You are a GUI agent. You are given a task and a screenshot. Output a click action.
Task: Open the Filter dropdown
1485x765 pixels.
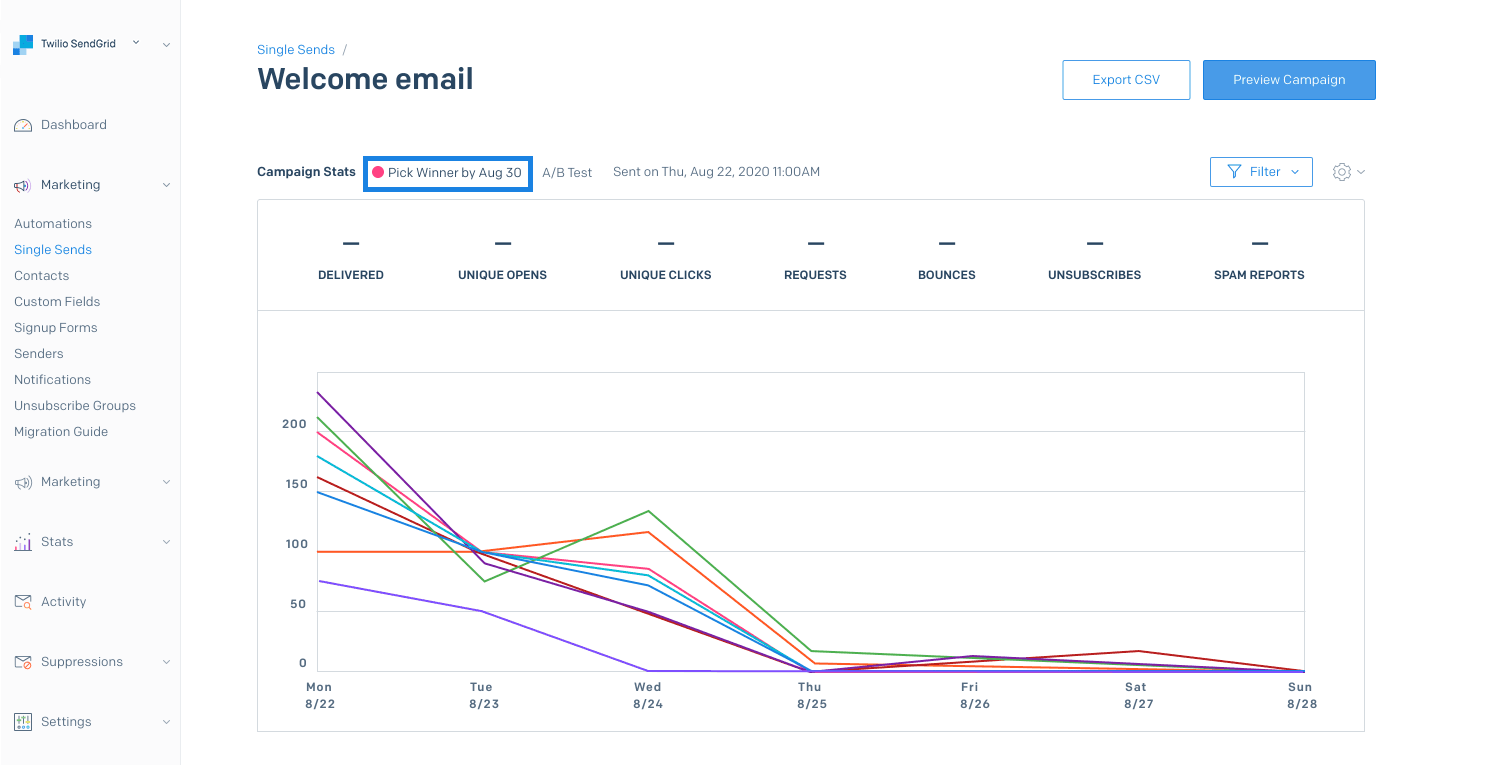(1261, 171)
